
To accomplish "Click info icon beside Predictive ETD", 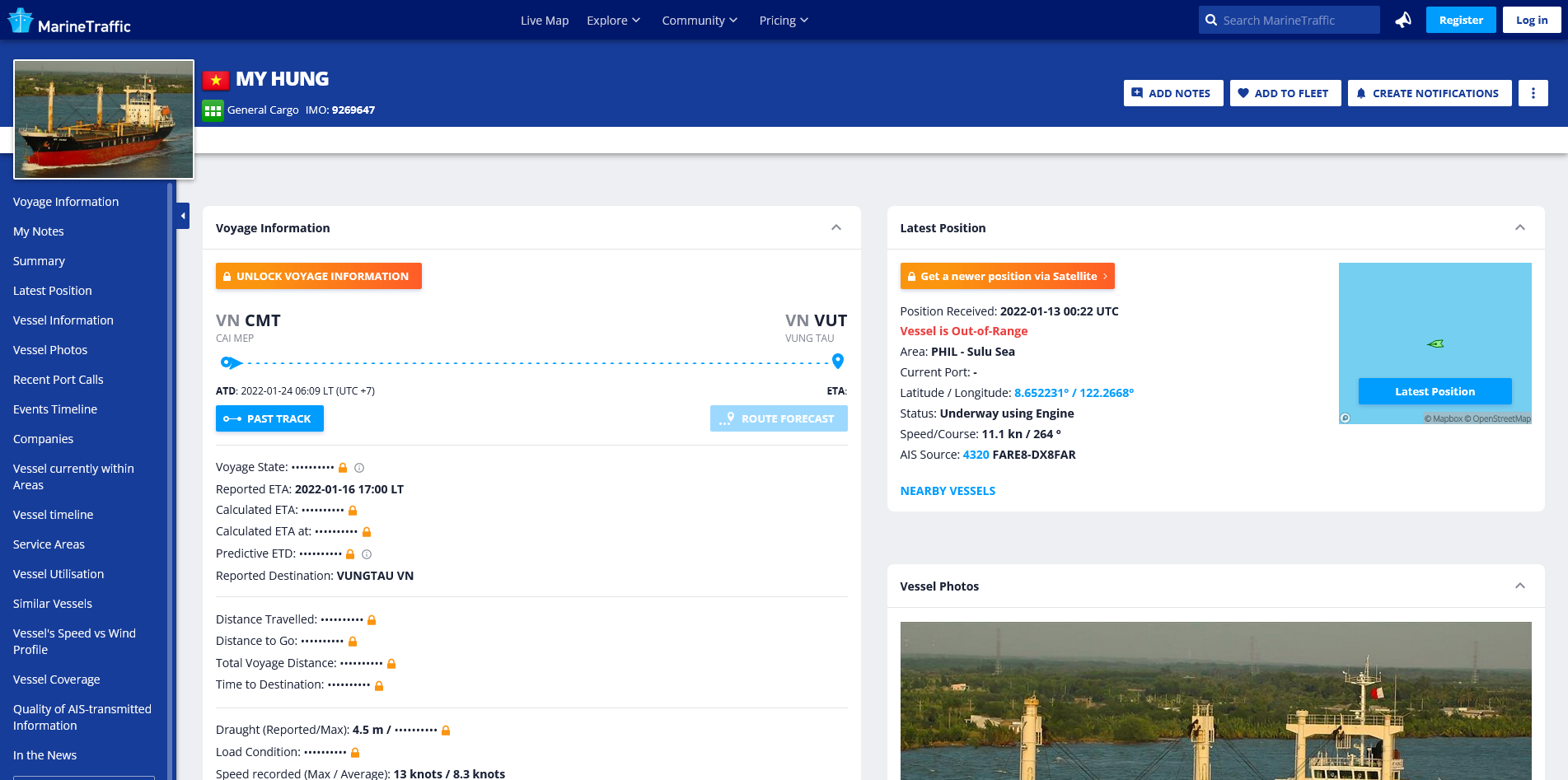I will point(367,554).
